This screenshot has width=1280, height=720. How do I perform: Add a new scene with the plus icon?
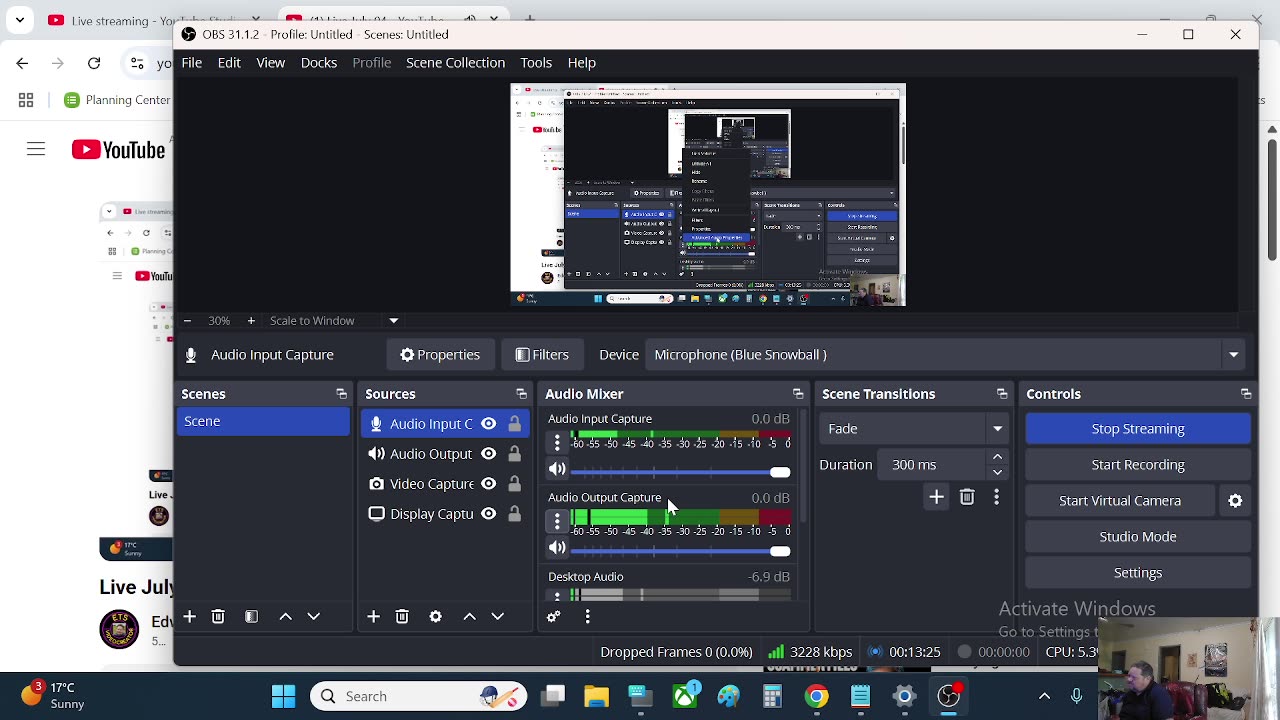tap(189, 617)
